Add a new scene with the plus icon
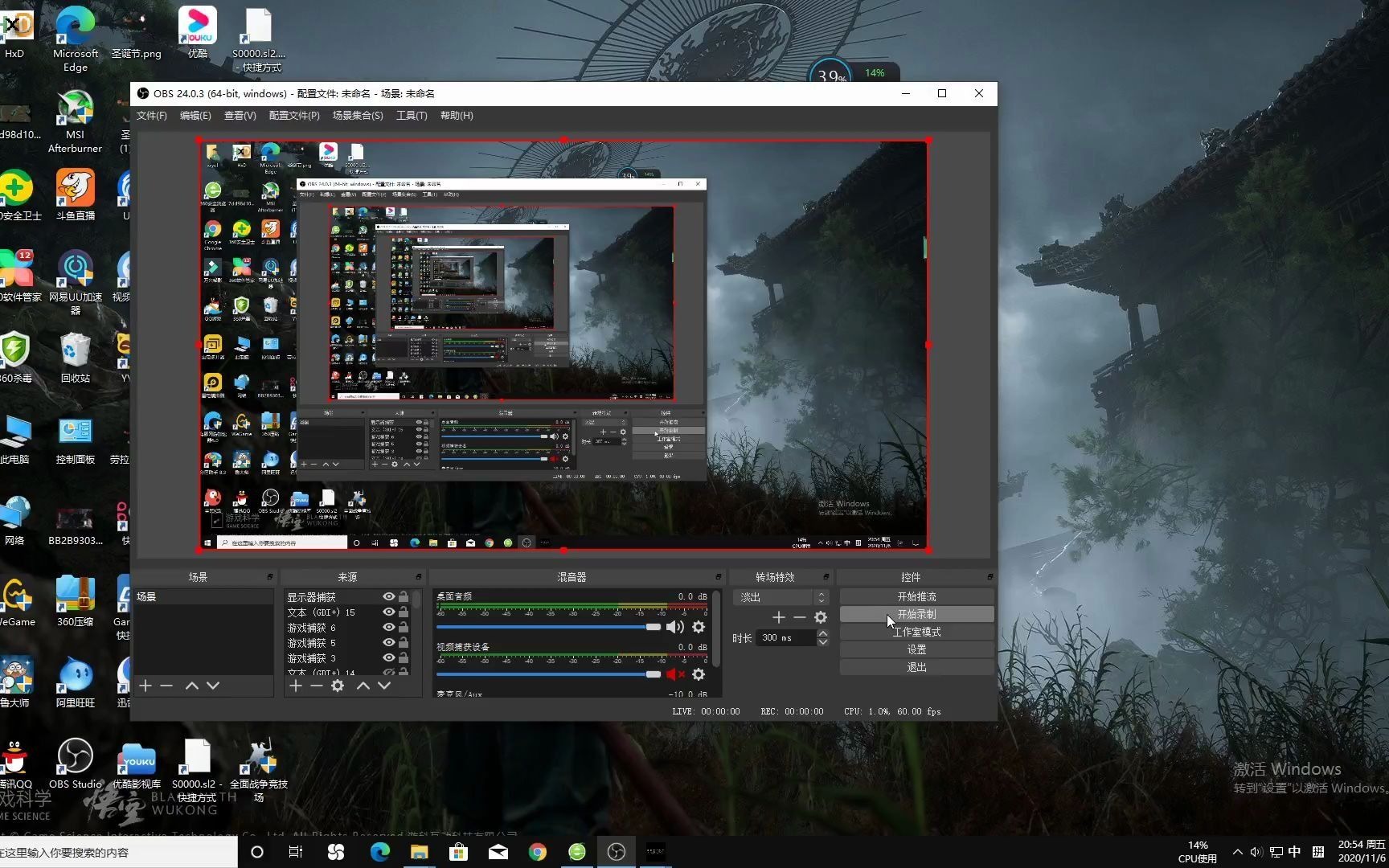The width and height of the screenshot is (1389, 868). 145,686
